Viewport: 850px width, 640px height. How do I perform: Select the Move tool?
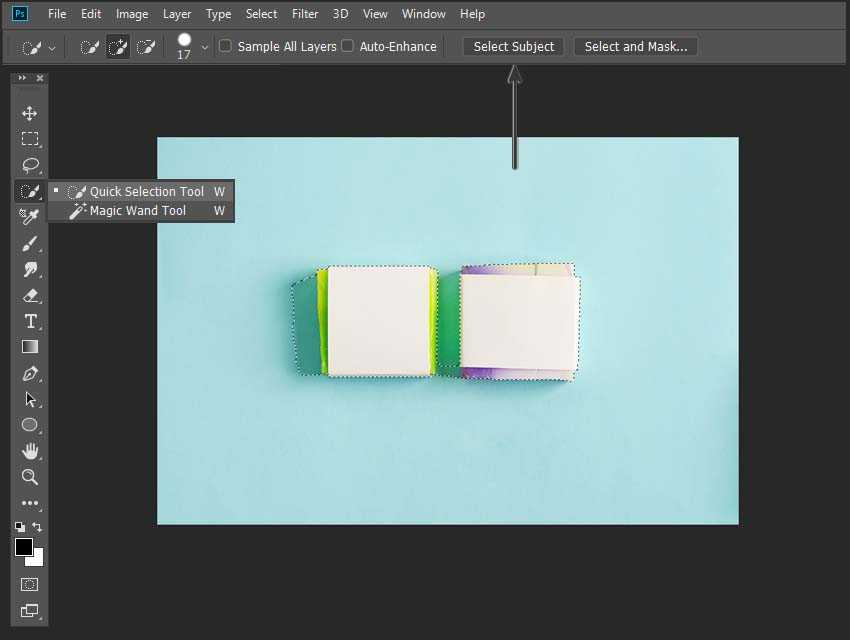[30, 113]
